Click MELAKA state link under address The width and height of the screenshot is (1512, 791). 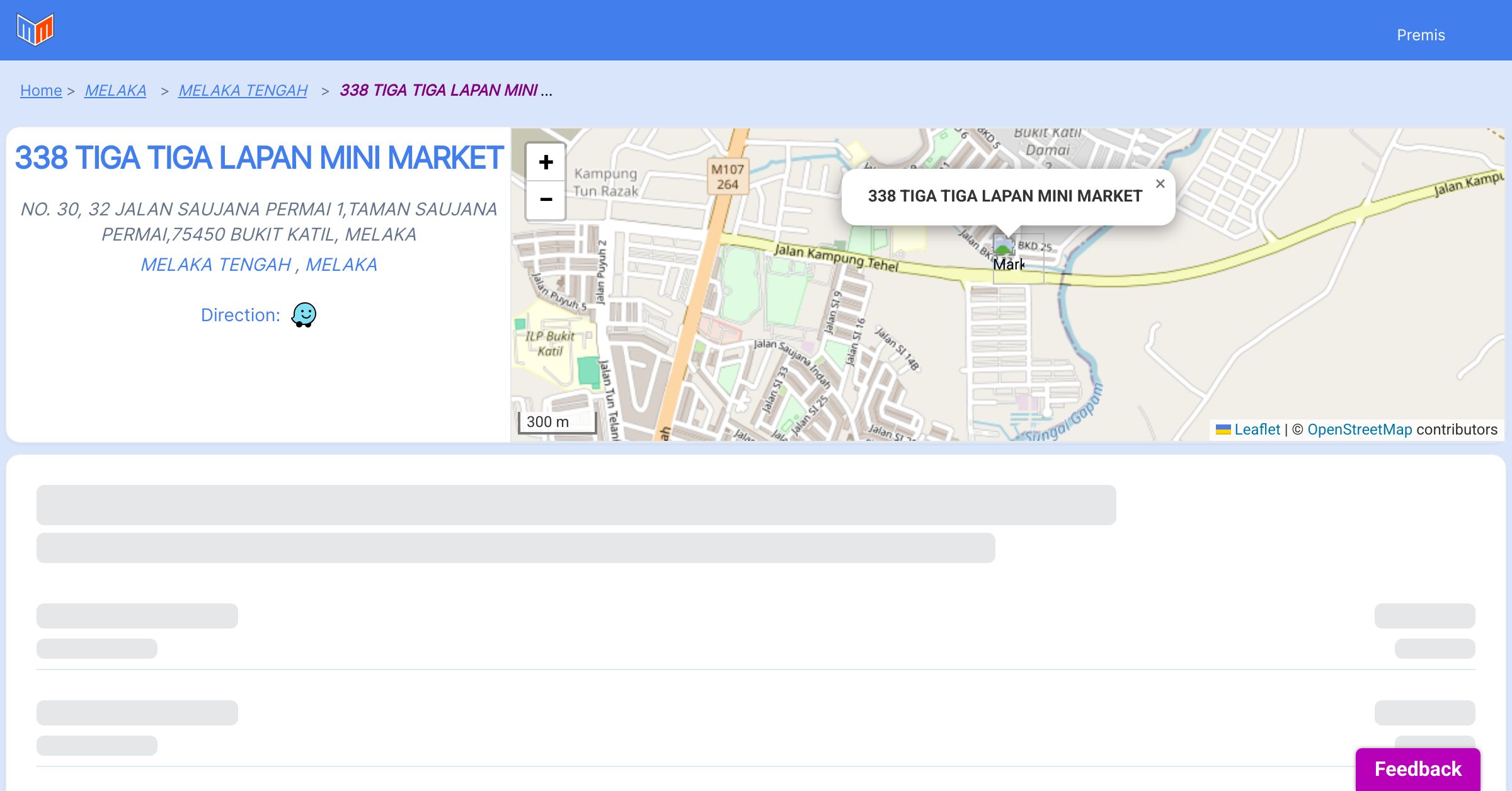click(x=341, y=265)
